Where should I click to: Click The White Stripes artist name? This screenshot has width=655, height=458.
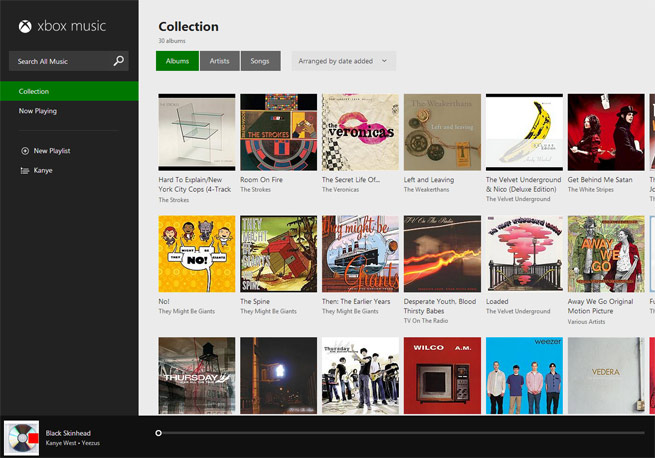click(591, 190)
